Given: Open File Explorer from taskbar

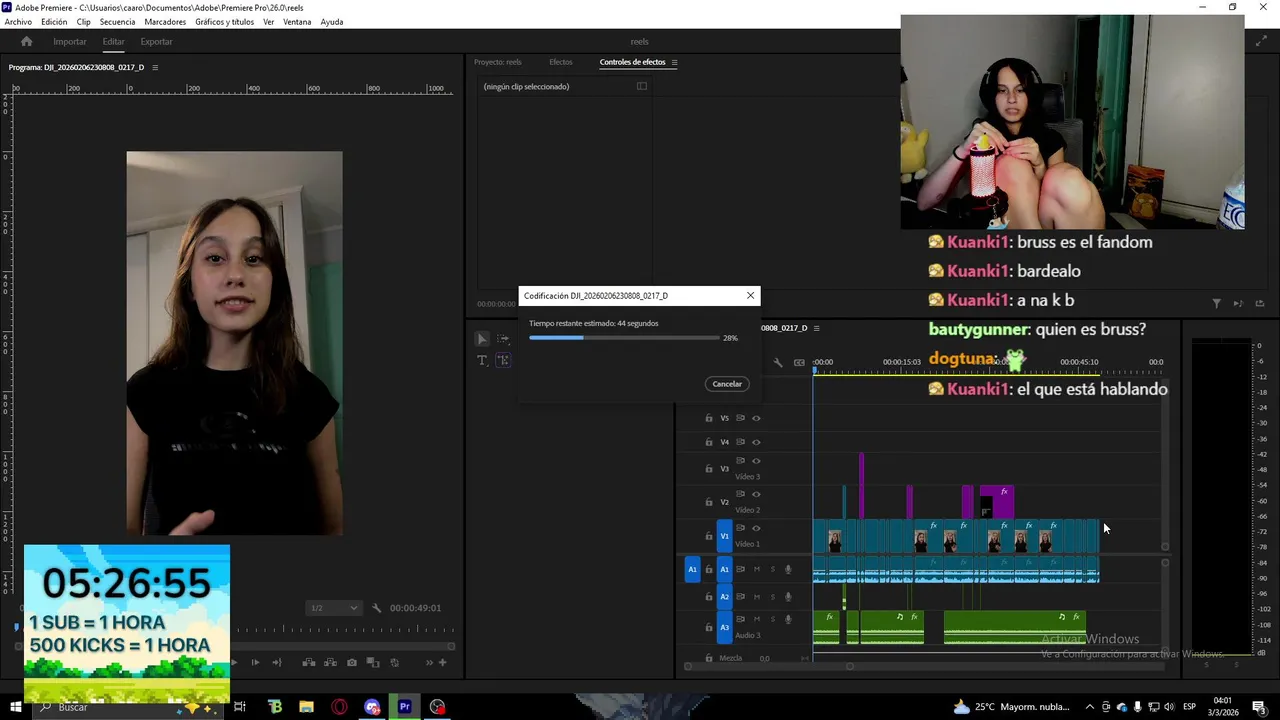Looking at the screenshot, I should pyautogui.click(x=307, y=707).
